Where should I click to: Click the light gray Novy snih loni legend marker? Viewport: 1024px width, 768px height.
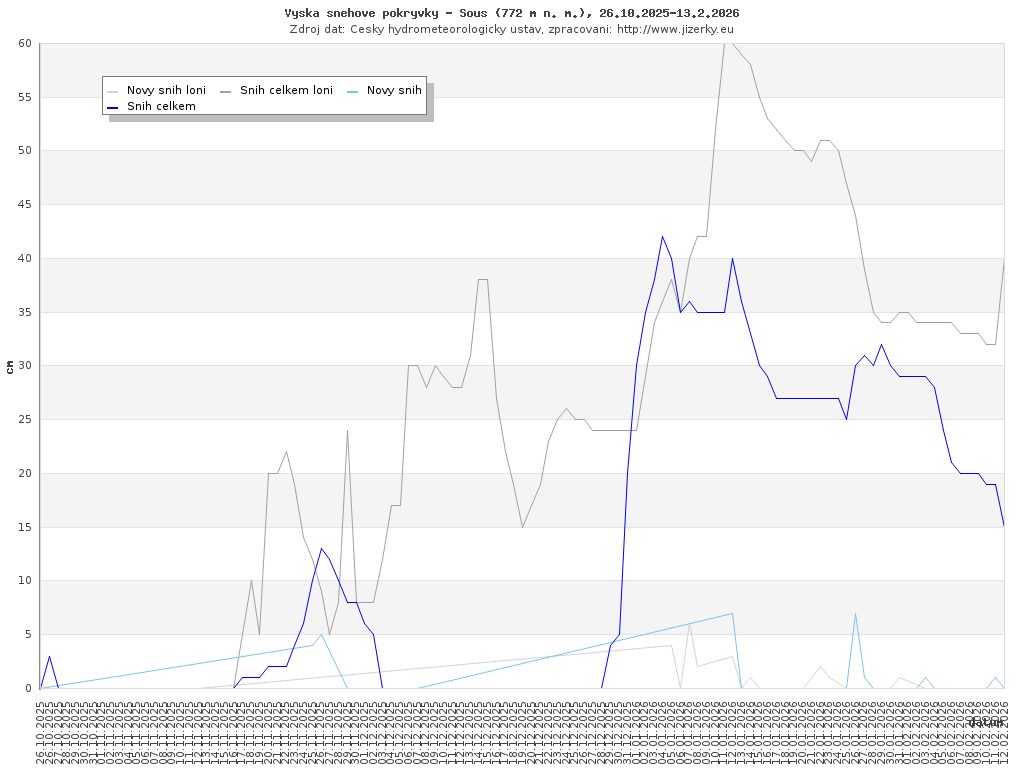pyautogui.click(x=113, y=90)
